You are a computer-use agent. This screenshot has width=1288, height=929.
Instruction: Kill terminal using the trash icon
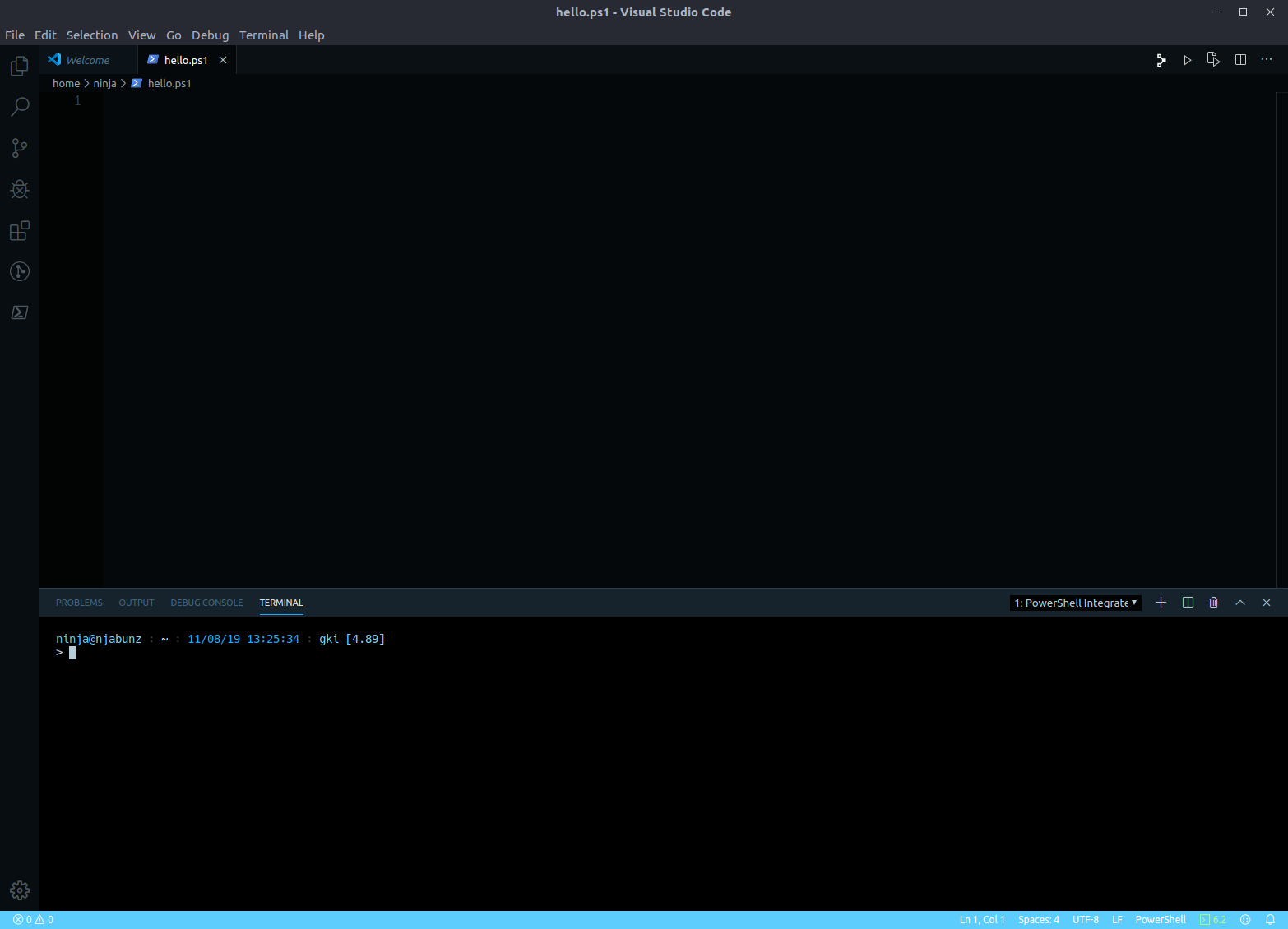point(1213,603)
